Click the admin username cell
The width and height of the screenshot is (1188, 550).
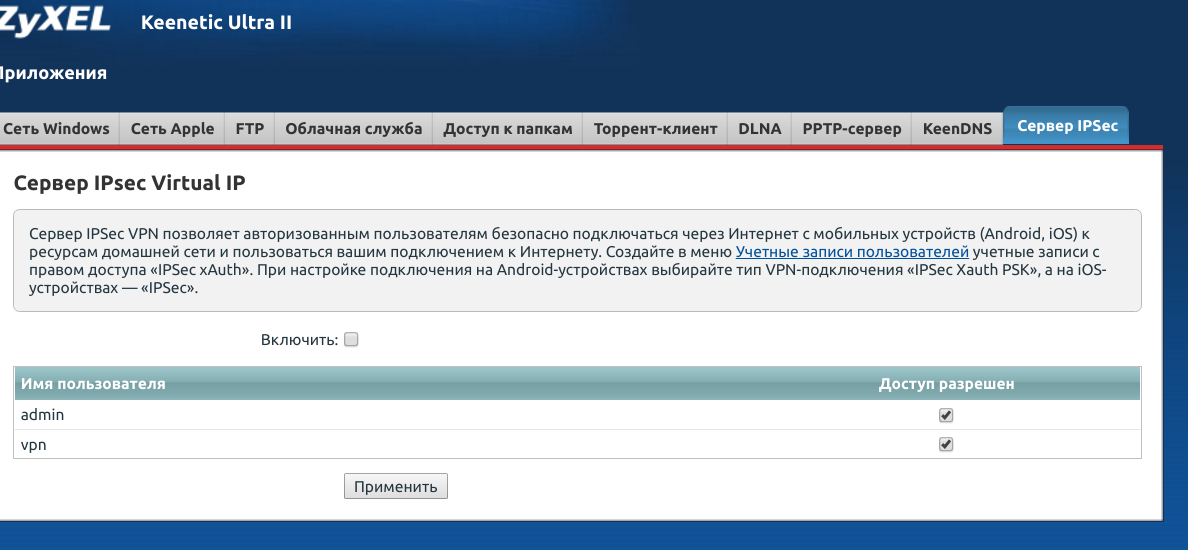pos(42,415)
